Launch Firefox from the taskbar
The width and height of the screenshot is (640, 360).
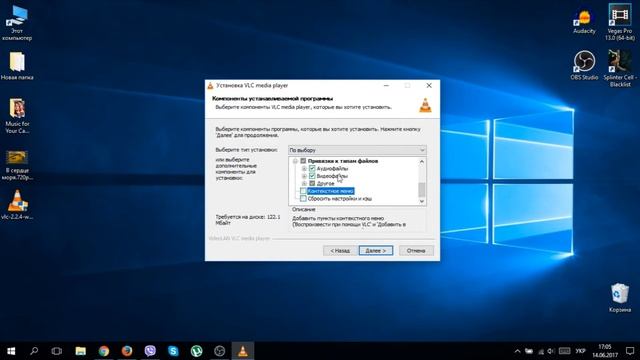pyautogui.click(x=127, y=351)
